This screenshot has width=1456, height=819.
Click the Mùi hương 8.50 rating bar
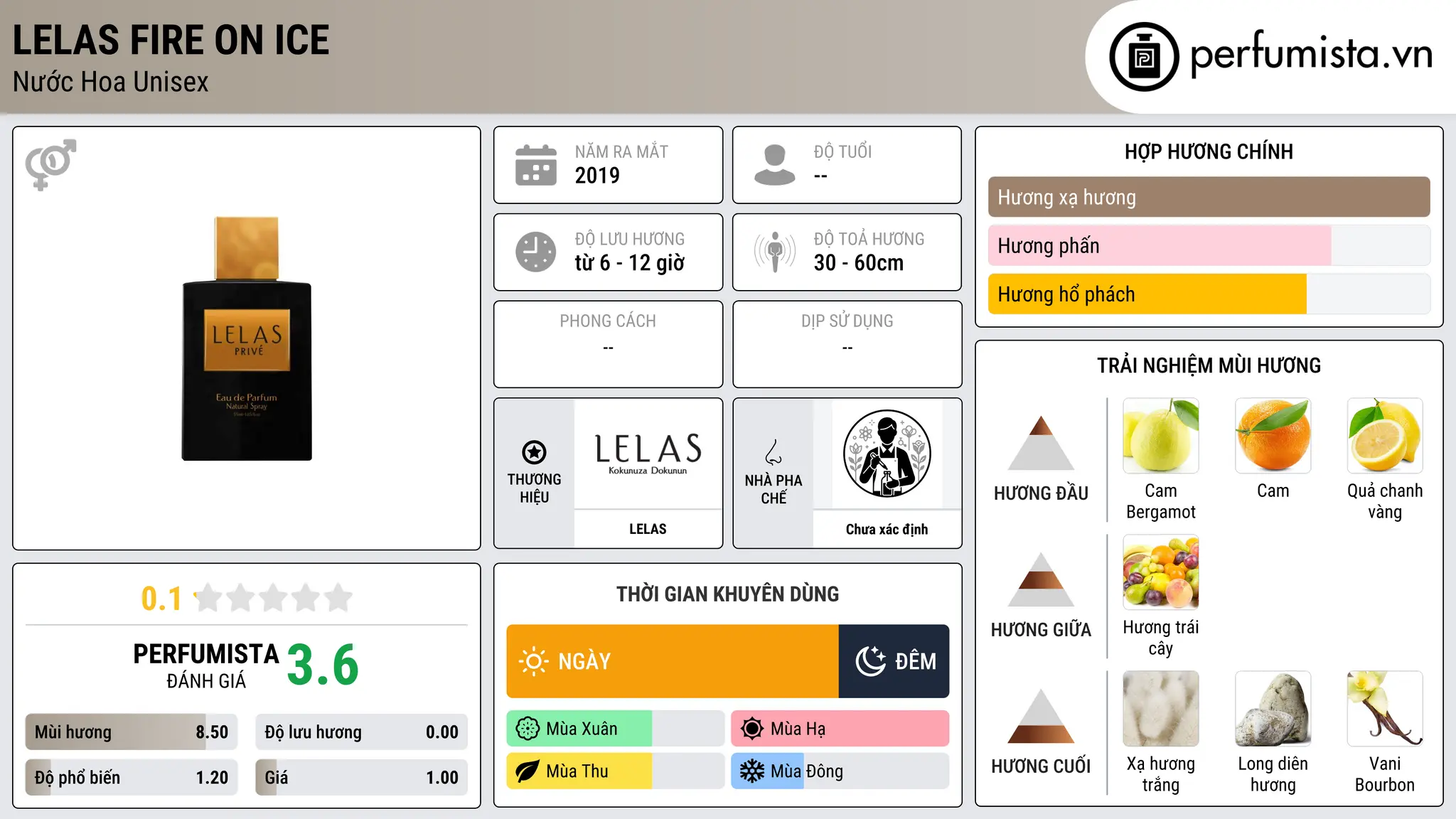pyautogui.click(x=132, y=732)
